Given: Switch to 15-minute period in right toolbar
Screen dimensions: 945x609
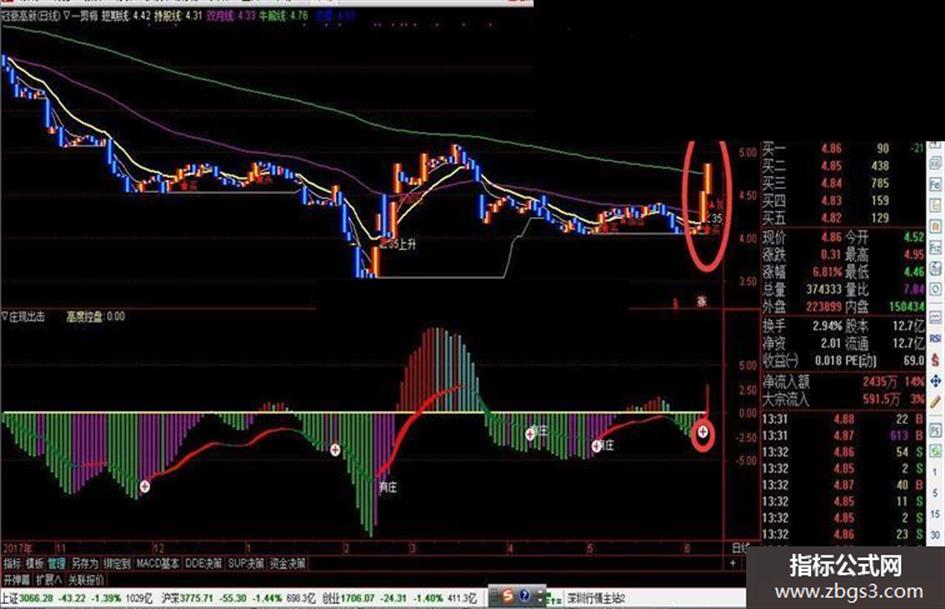Looking at the screenshot, I should click(935, 514).
